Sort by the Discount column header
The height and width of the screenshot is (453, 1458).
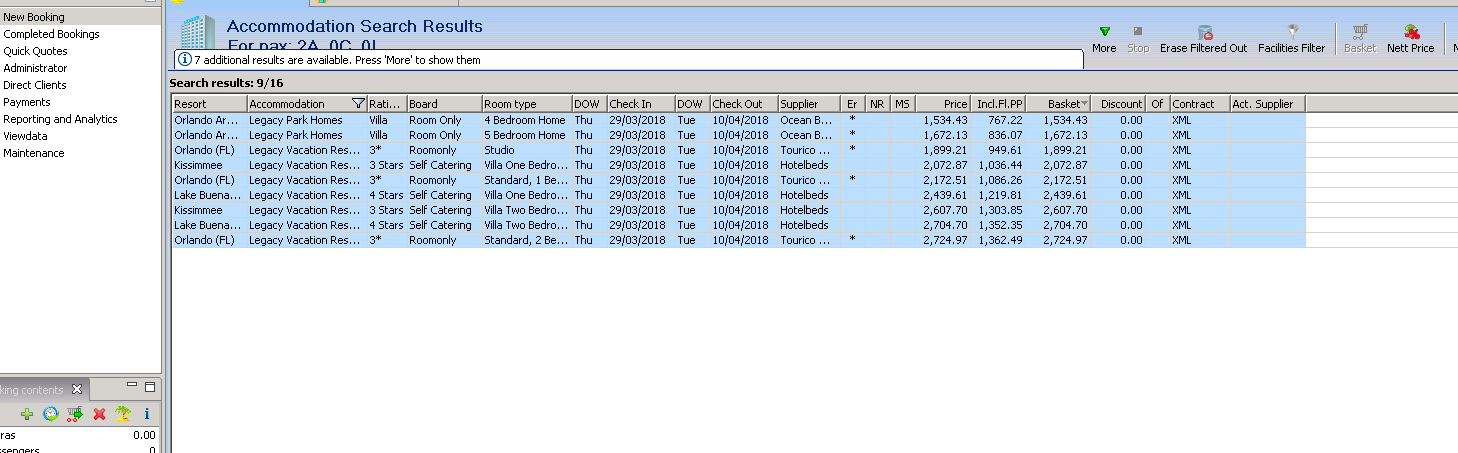(x=1118, y=104)
